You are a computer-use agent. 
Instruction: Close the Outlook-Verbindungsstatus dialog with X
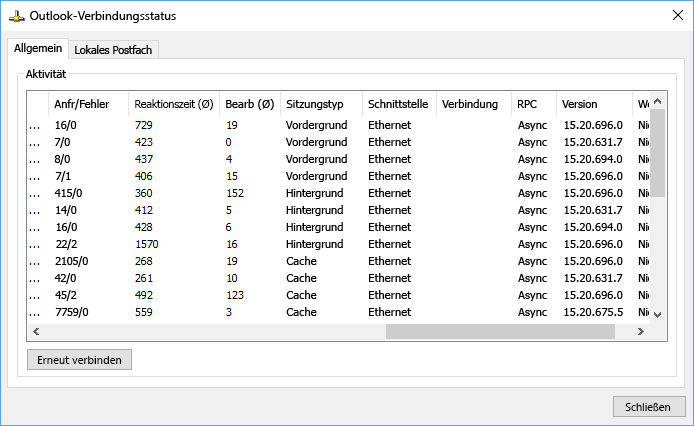(x=678, y=15)
